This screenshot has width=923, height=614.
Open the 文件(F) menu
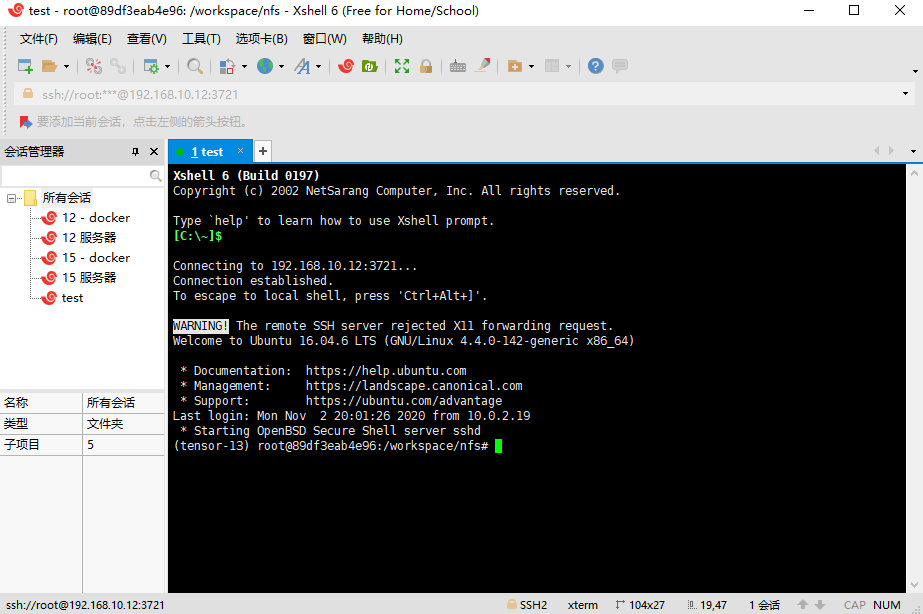click(39, 39)
